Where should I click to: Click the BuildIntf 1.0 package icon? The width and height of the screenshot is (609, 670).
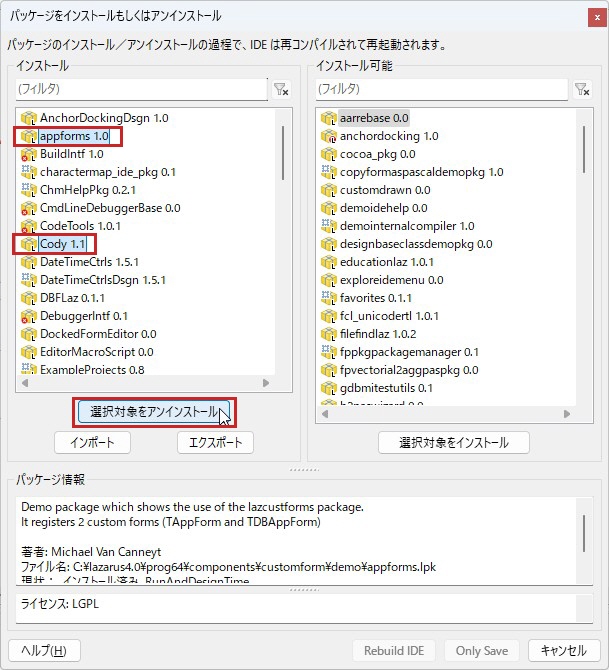click(x=28, y=154)
